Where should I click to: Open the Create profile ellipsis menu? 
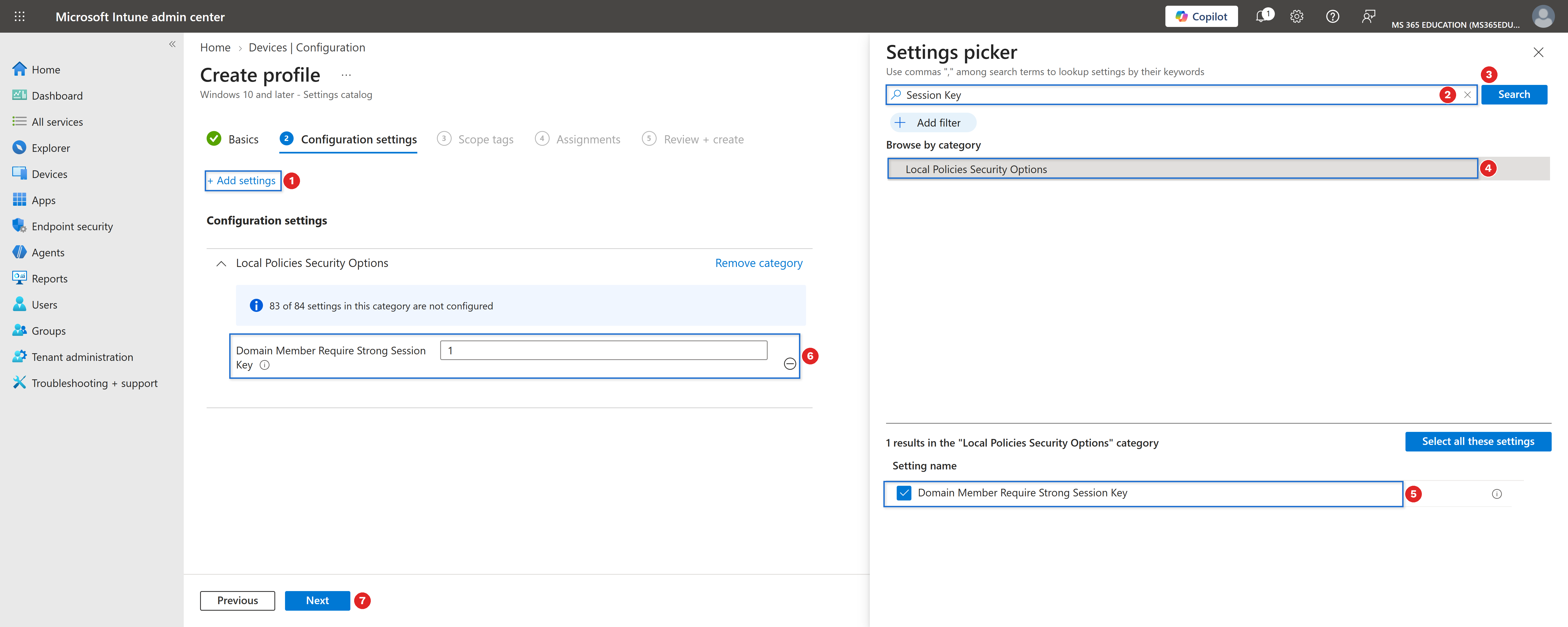pyautogui.click(x=346, y=75)
